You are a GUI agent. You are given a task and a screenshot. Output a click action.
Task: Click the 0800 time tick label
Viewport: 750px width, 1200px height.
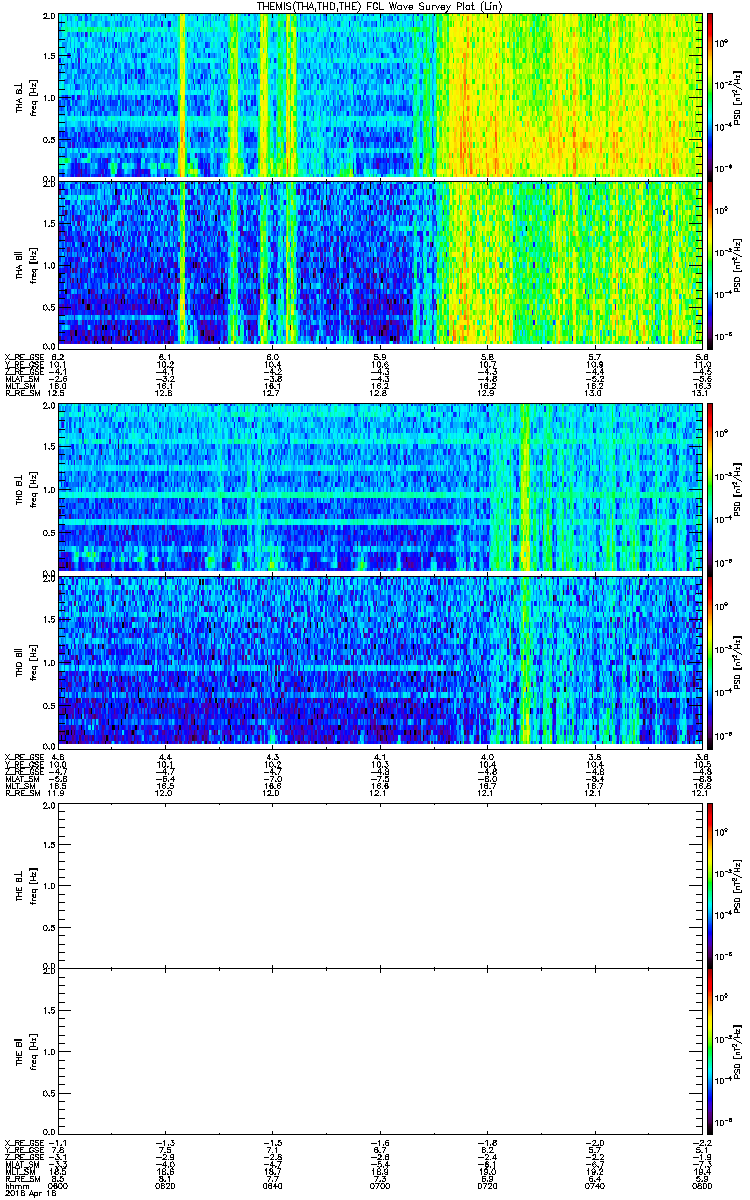pyautogui.click(x=701, y=1185)
